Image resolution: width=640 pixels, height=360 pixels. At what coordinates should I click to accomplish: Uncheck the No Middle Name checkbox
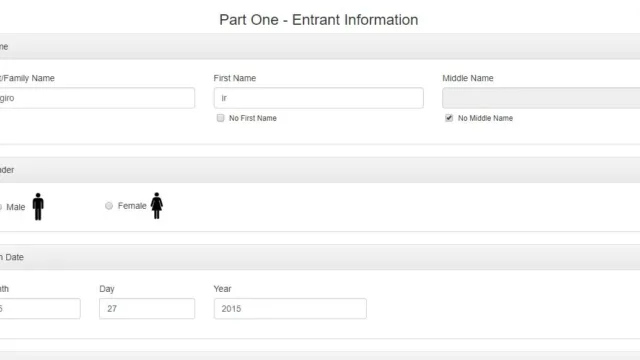click(x=449, y=118)
